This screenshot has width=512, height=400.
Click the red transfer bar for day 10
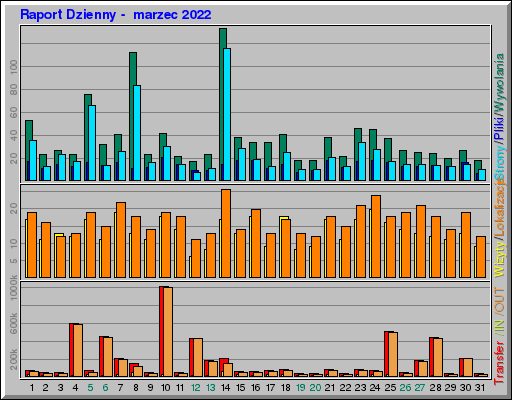pos(161,331)
